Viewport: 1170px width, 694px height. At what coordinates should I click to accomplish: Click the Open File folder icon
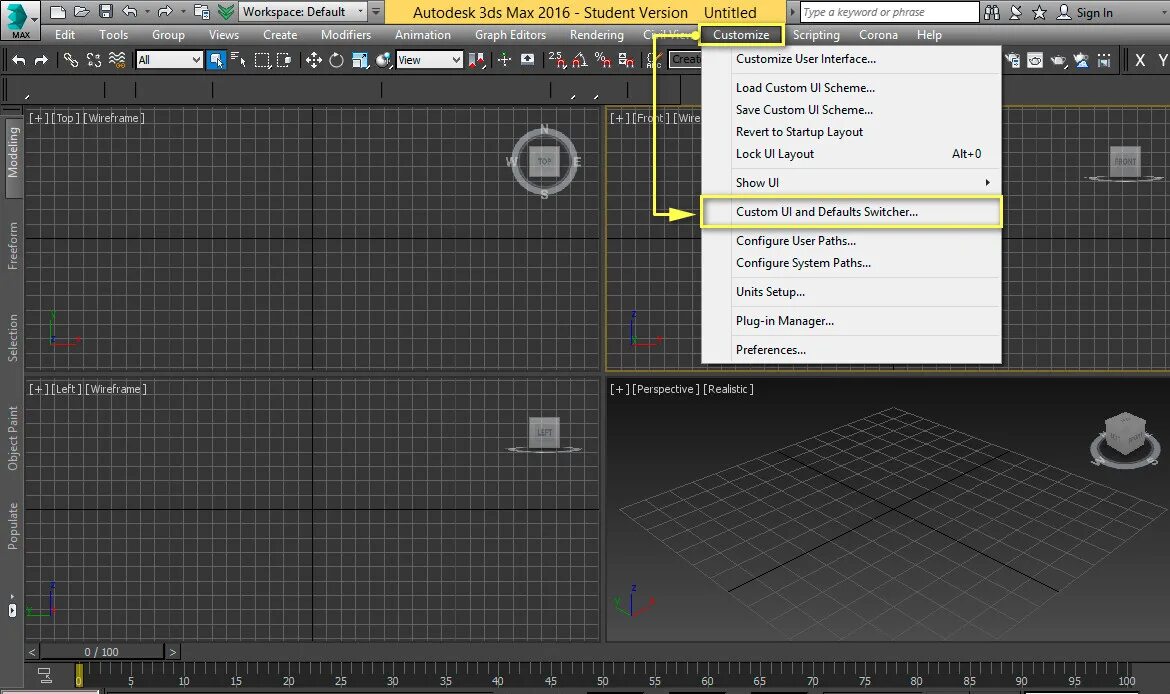[x=82, y=12]
